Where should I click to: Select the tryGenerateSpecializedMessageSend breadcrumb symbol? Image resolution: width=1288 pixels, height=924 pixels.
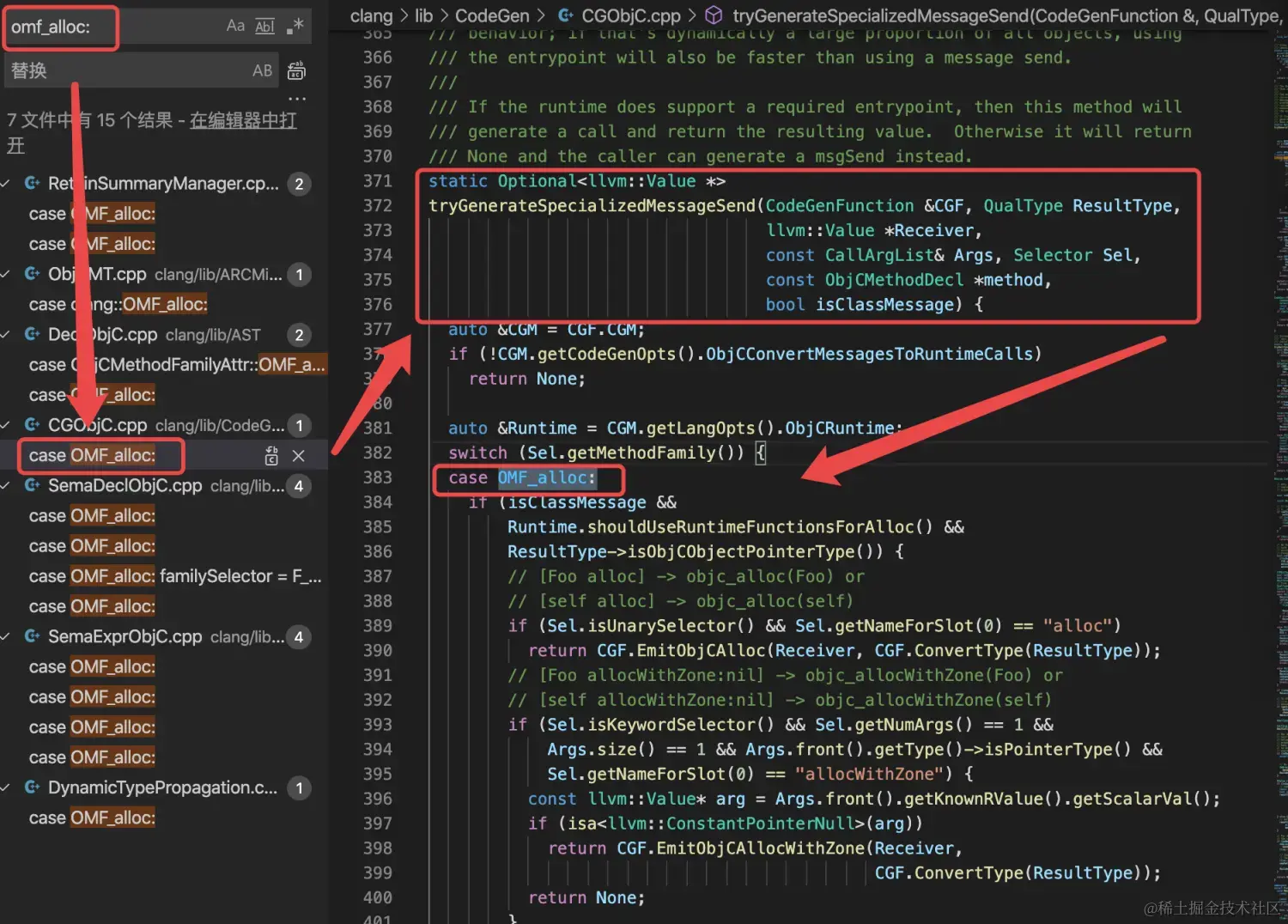point(993,15)
